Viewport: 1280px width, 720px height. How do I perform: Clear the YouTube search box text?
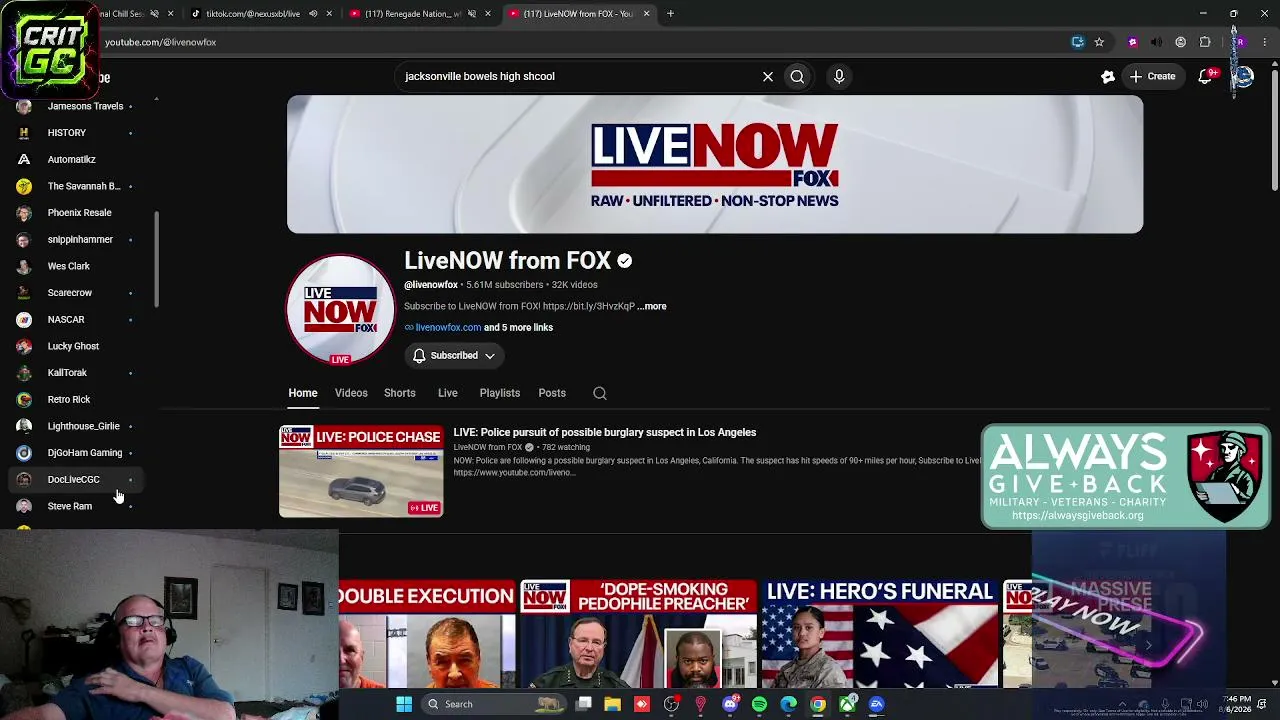(x=768, y=76)
